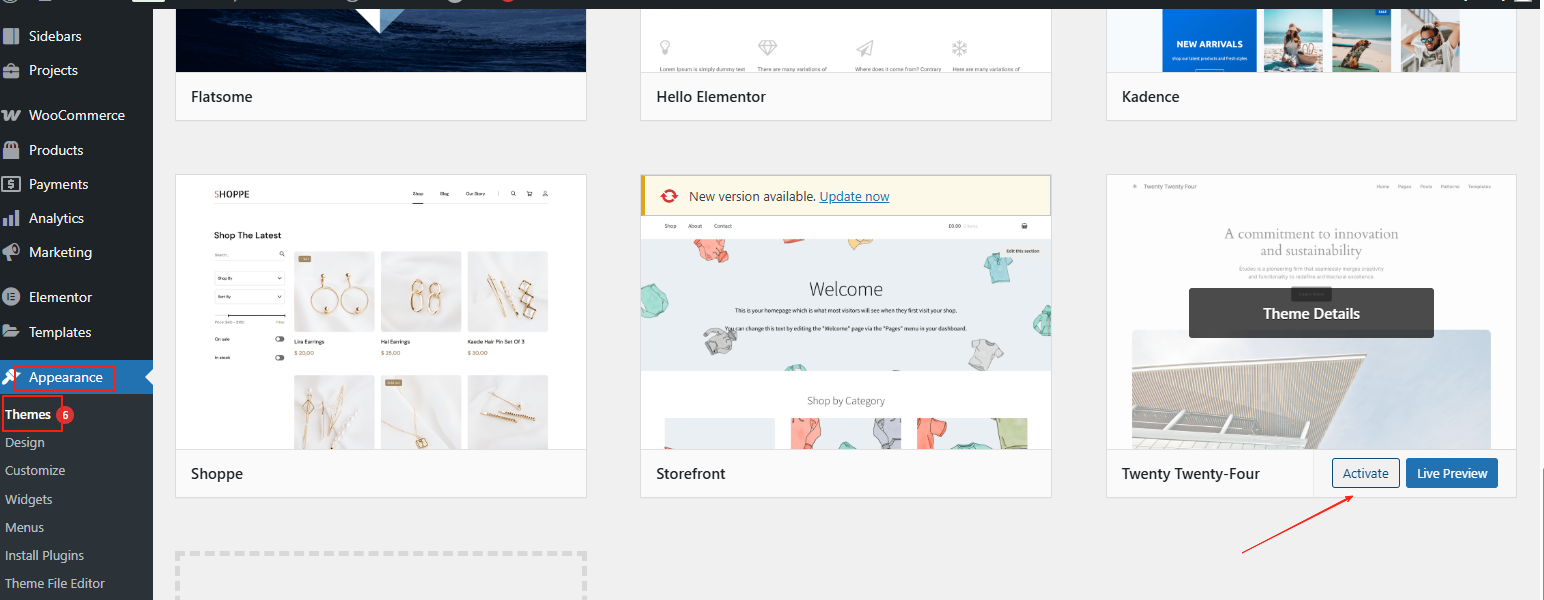Open Sidebars via its sidebar icon
Viewport: 1544px width, 600px height.
[11, 36]
